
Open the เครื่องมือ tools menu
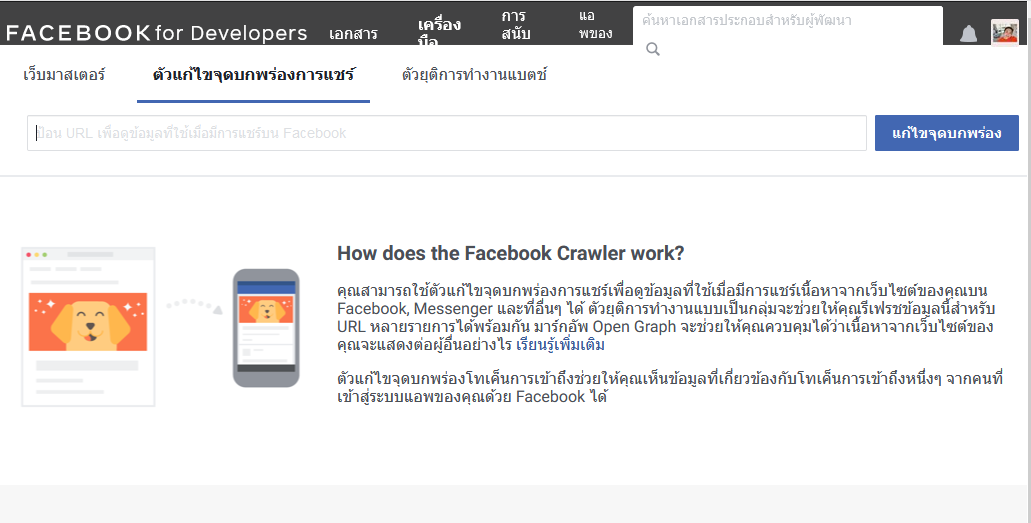point(439,32)
